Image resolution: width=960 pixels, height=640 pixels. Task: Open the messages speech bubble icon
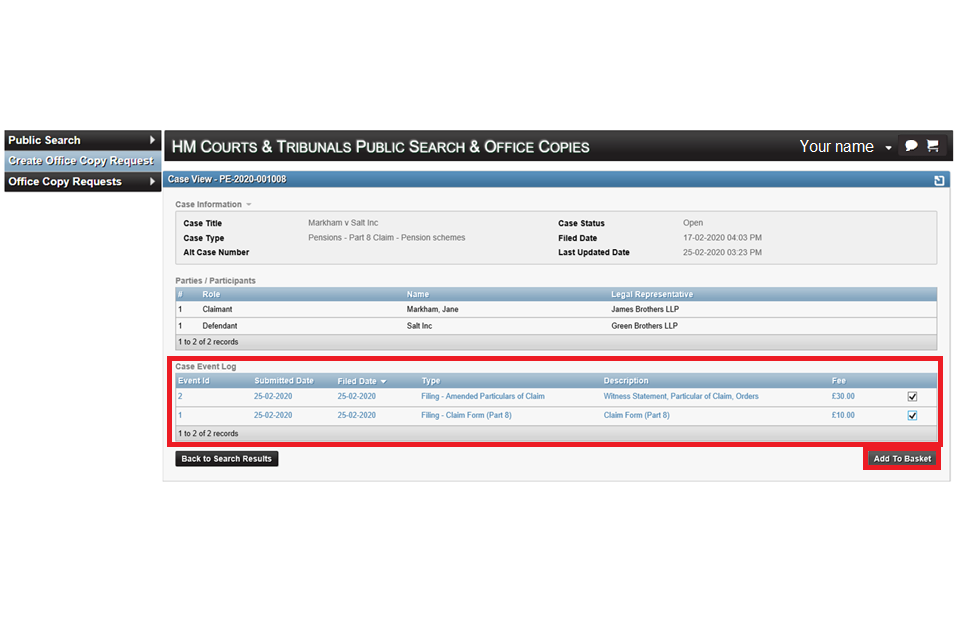pyautogui.click(x=911, y=146)
